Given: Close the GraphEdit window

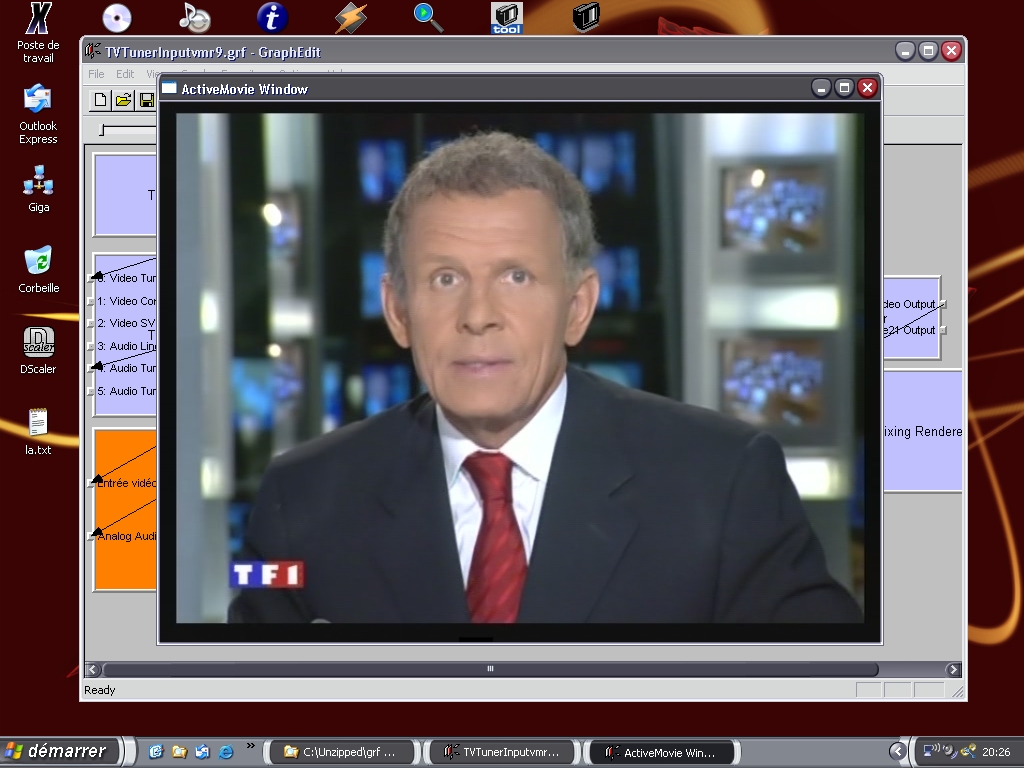Looking at the screenshot, I should 952,51.
